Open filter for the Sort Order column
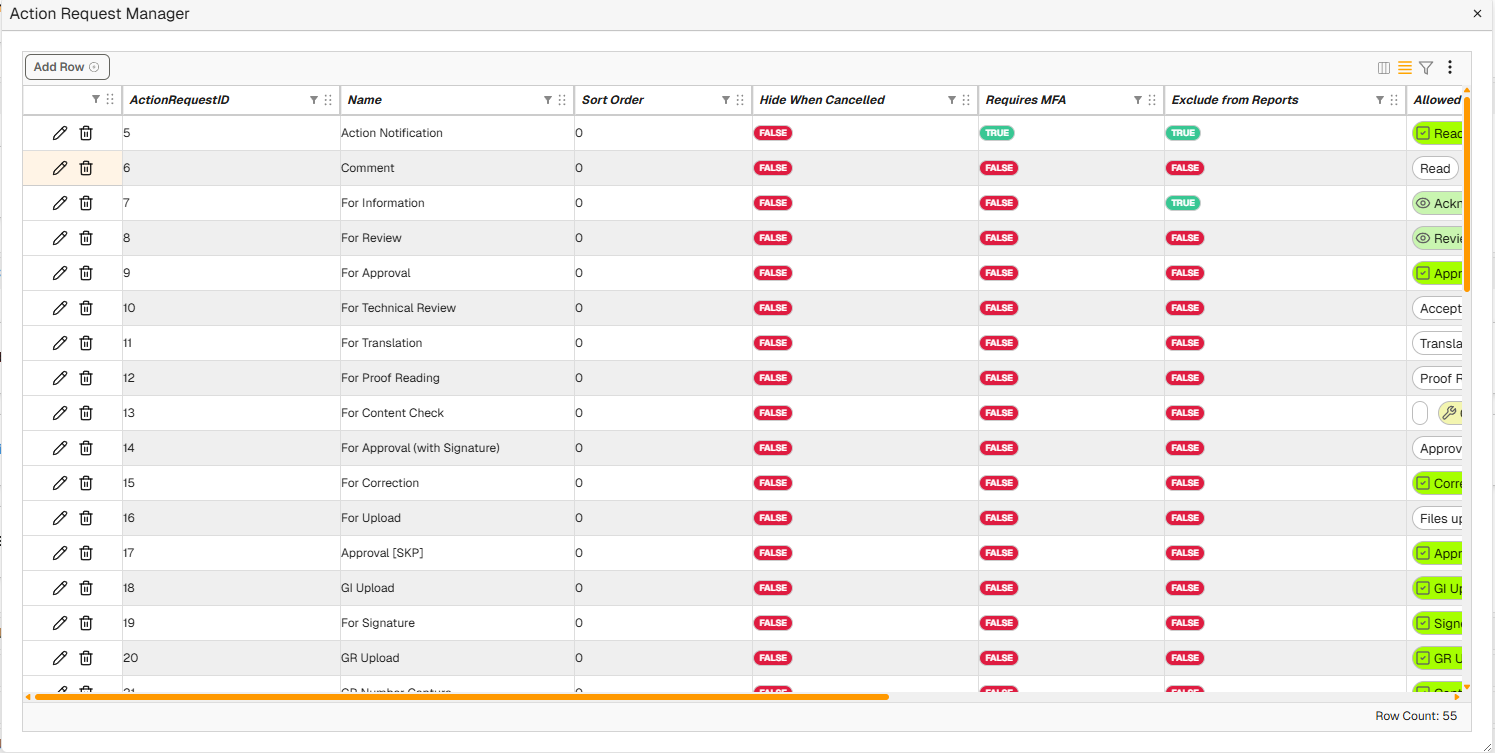 coord(726,100)
